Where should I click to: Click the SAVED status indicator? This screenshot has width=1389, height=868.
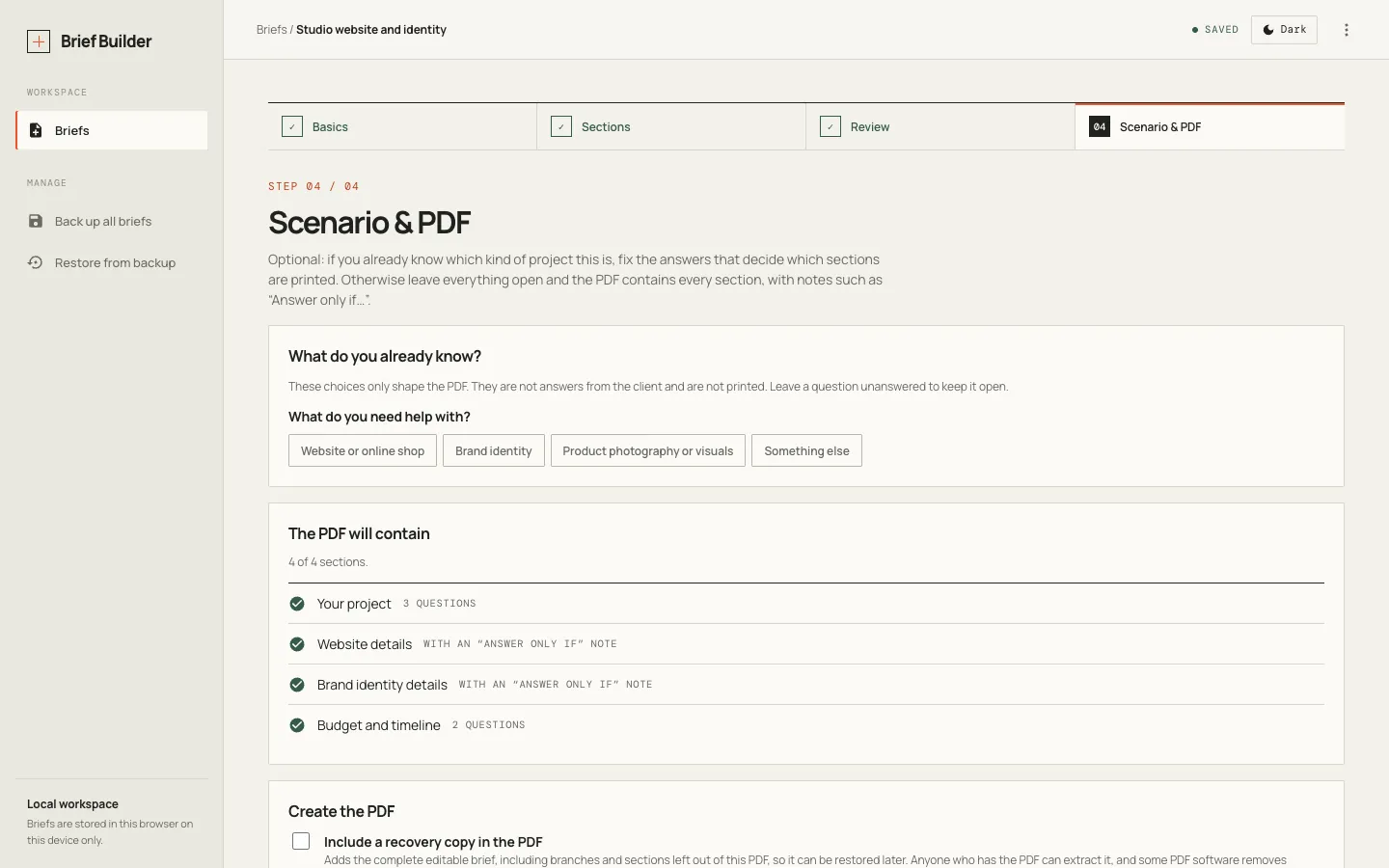pos(1215,30)
